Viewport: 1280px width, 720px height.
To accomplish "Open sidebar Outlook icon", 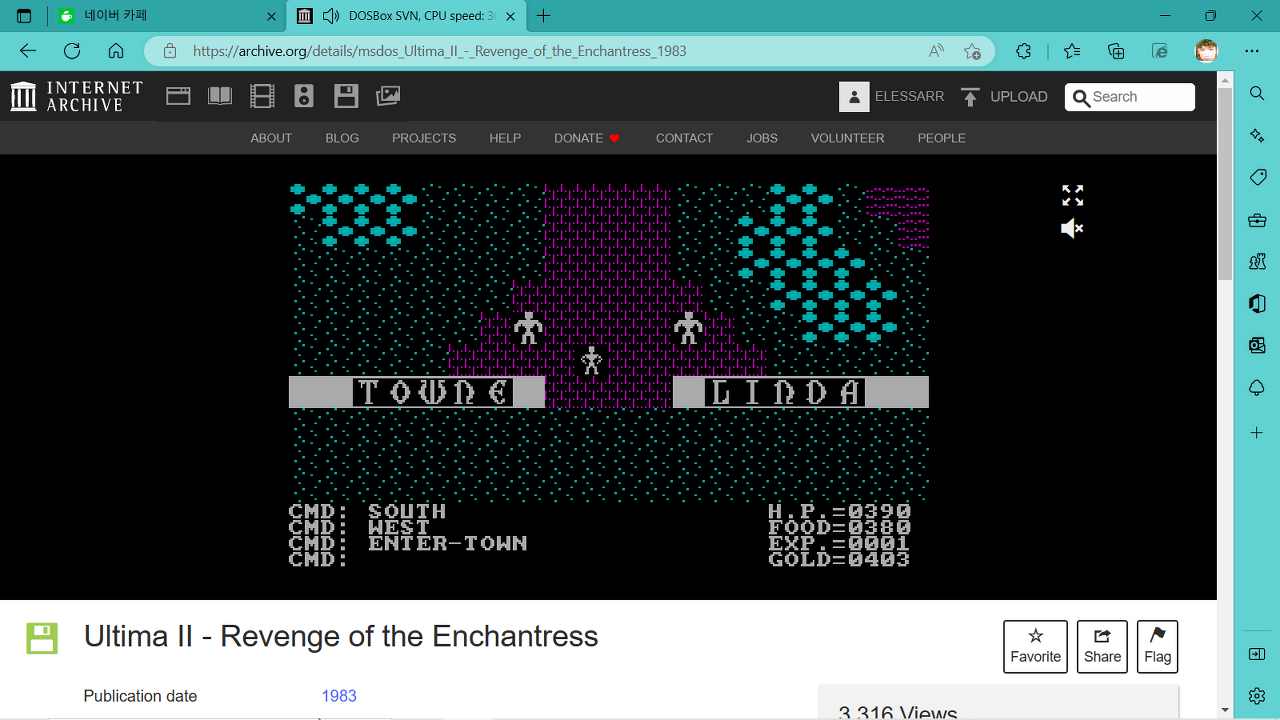I will 1257,346.
